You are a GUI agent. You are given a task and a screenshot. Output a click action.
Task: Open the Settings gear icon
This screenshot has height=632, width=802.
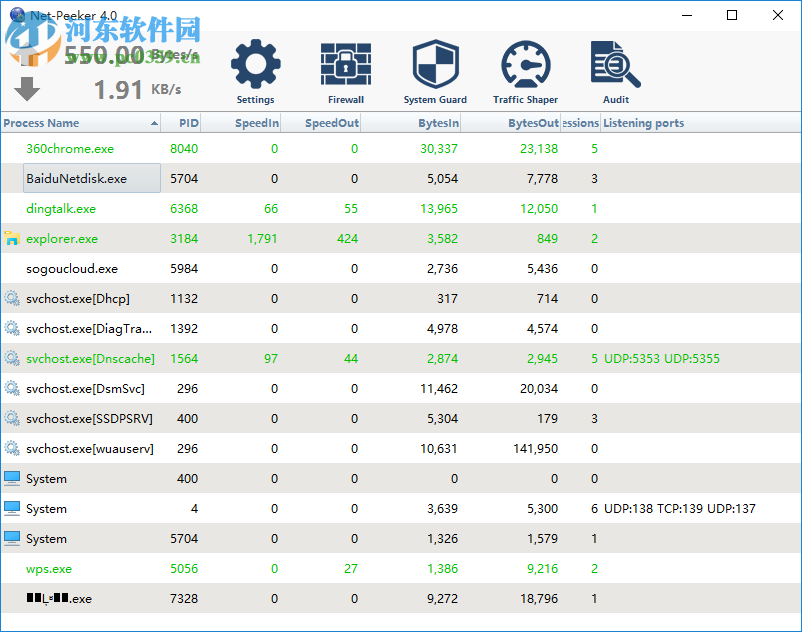pyautogui.click(x=255, y=62)
